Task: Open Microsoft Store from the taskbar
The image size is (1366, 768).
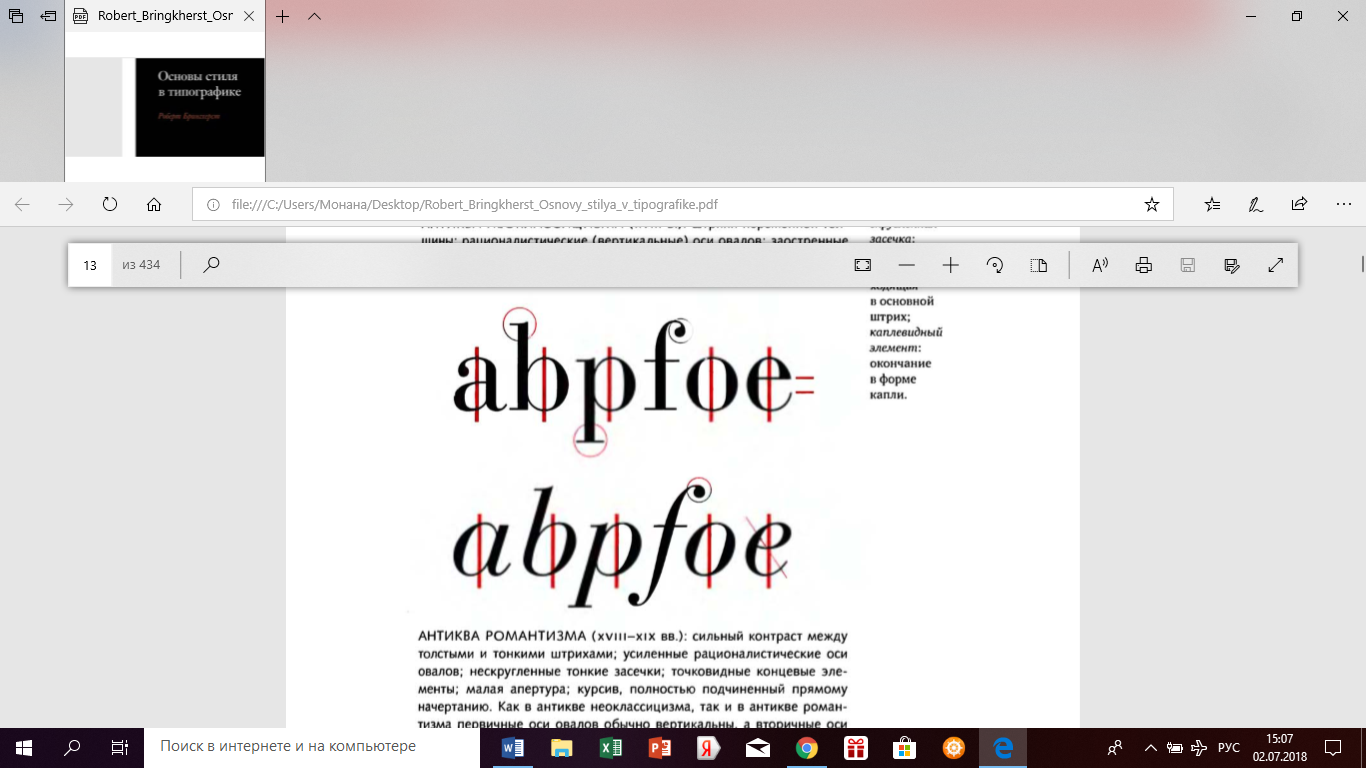Action: point(904,747)
